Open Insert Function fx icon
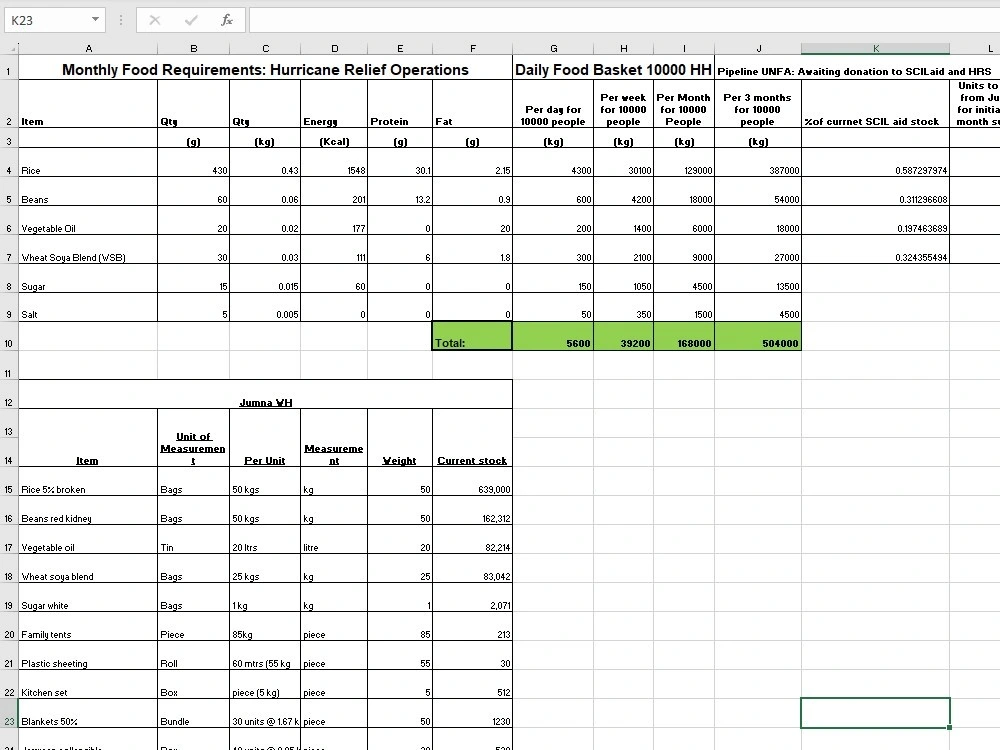Viewport: 1000px width, 750px height. tap(226, 20)
